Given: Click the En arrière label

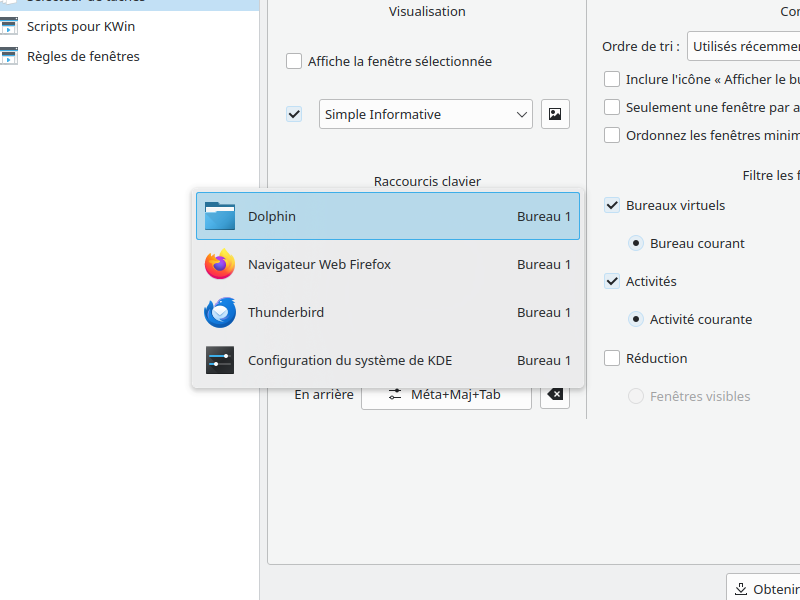Looking at the screenshot, I should 324,394.
